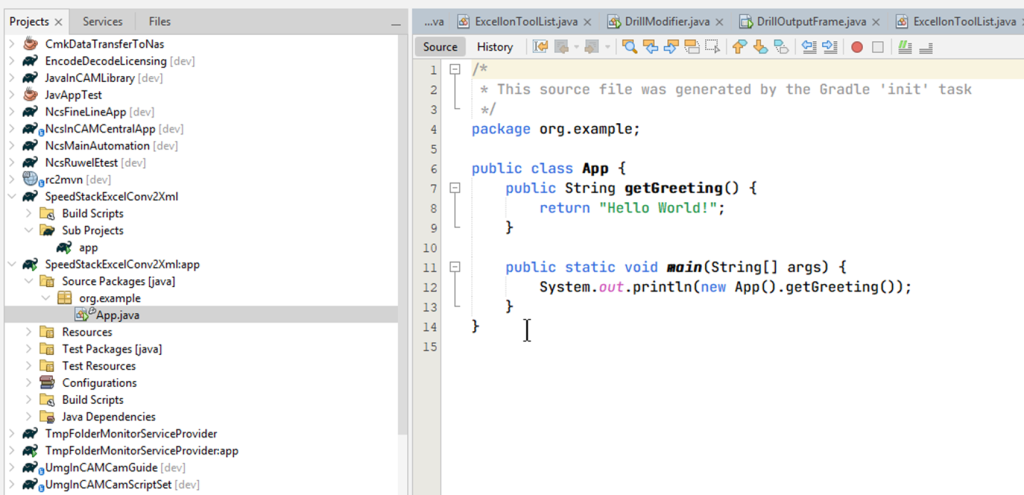This screenshot has height=495, width=1024.
Task: Jump to the previous bookmark icon
Action: click(739, 47)
